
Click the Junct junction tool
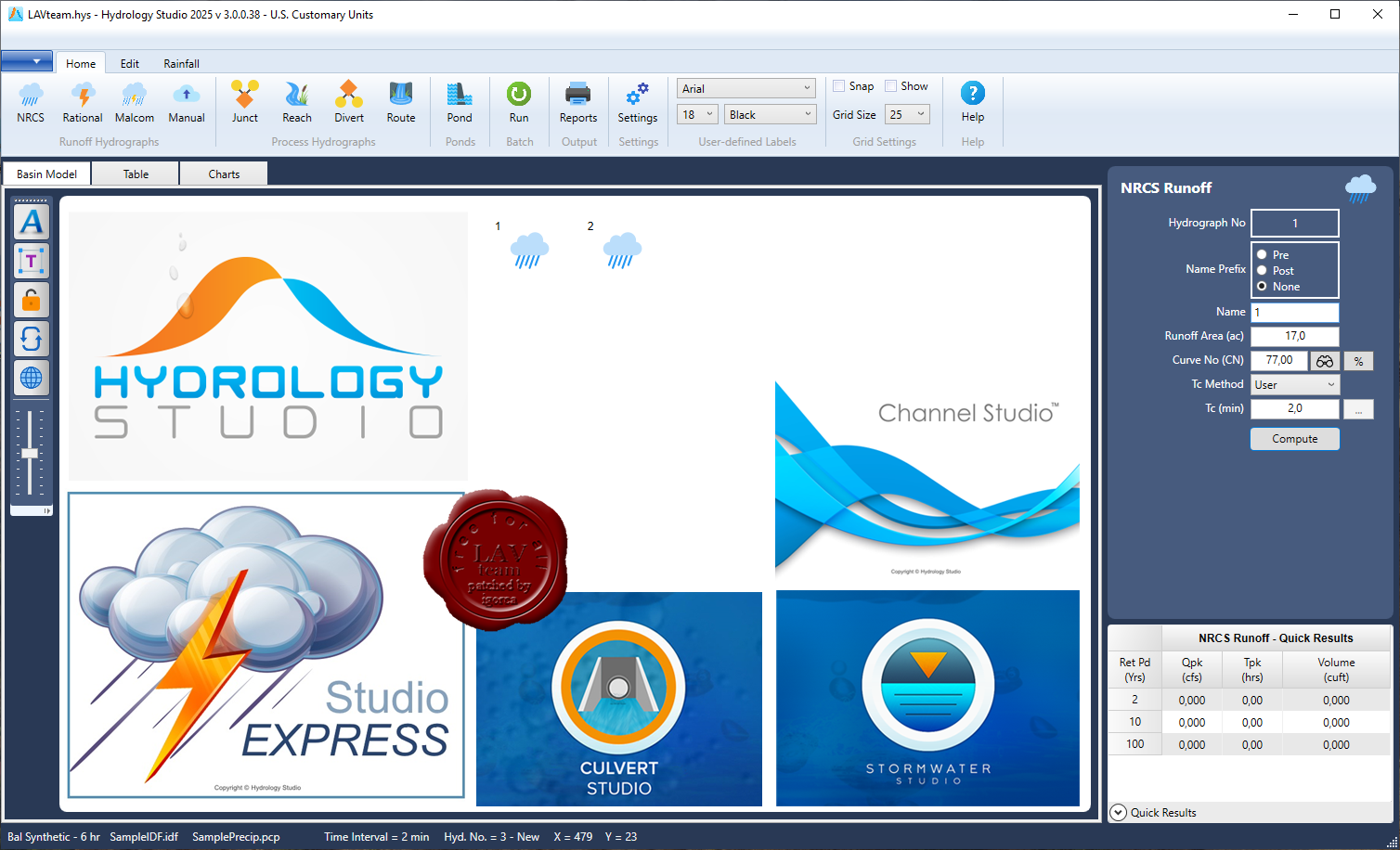click(x=245, y=102)
